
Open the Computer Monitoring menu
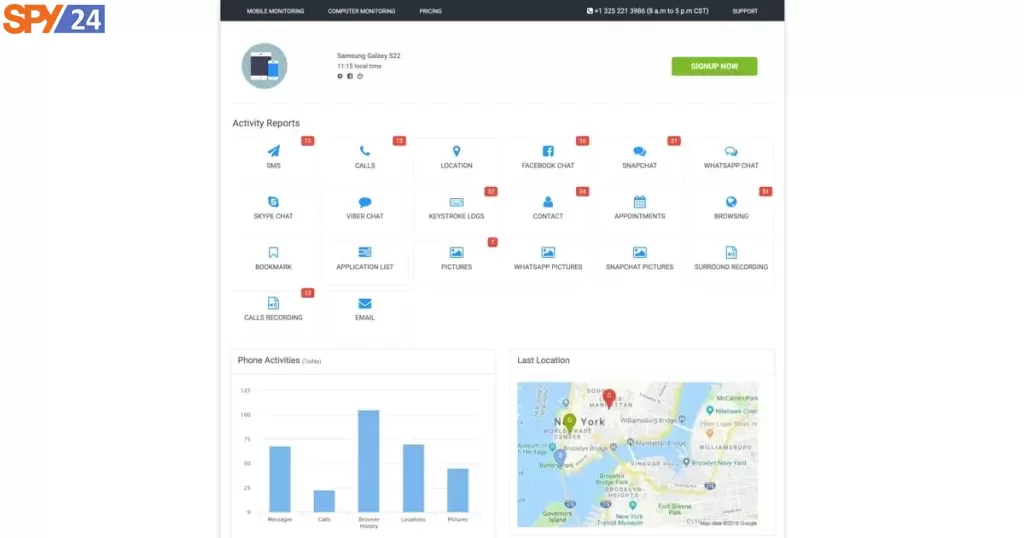click(362, 11)
